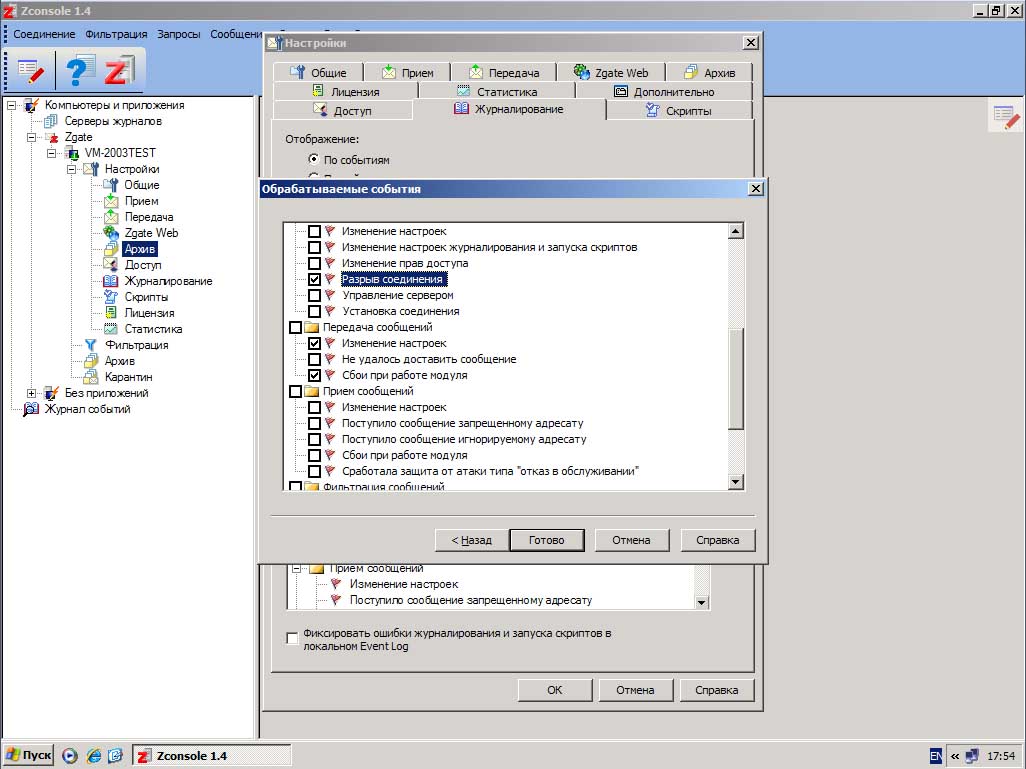This screenshot has height=769, width=1026.
Task: Uncheck Сбои при работе модуля under Передача
Action: [314, 375]
